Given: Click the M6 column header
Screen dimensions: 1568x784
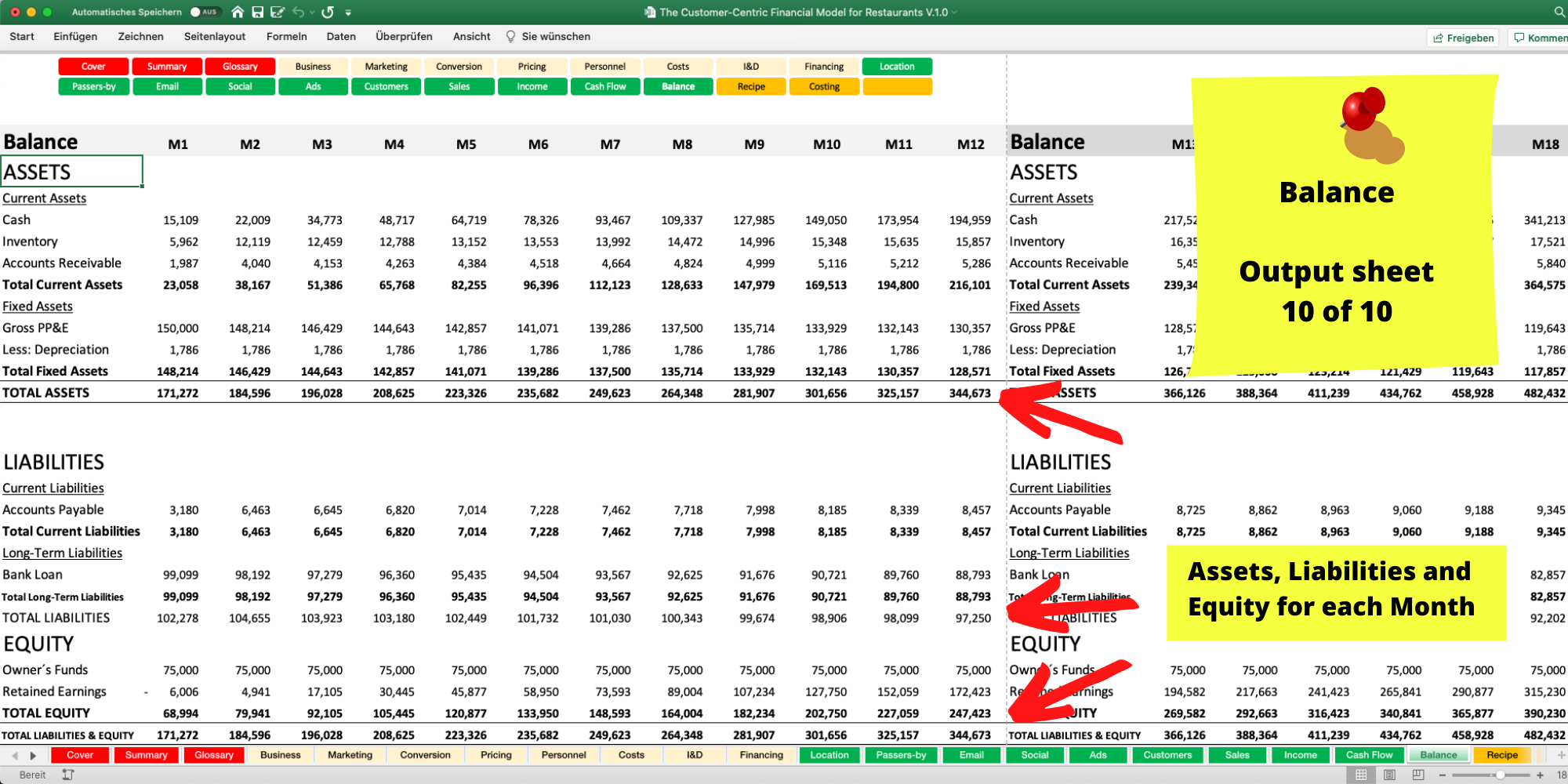Looking at the screenshot, I should click(538, 144).
